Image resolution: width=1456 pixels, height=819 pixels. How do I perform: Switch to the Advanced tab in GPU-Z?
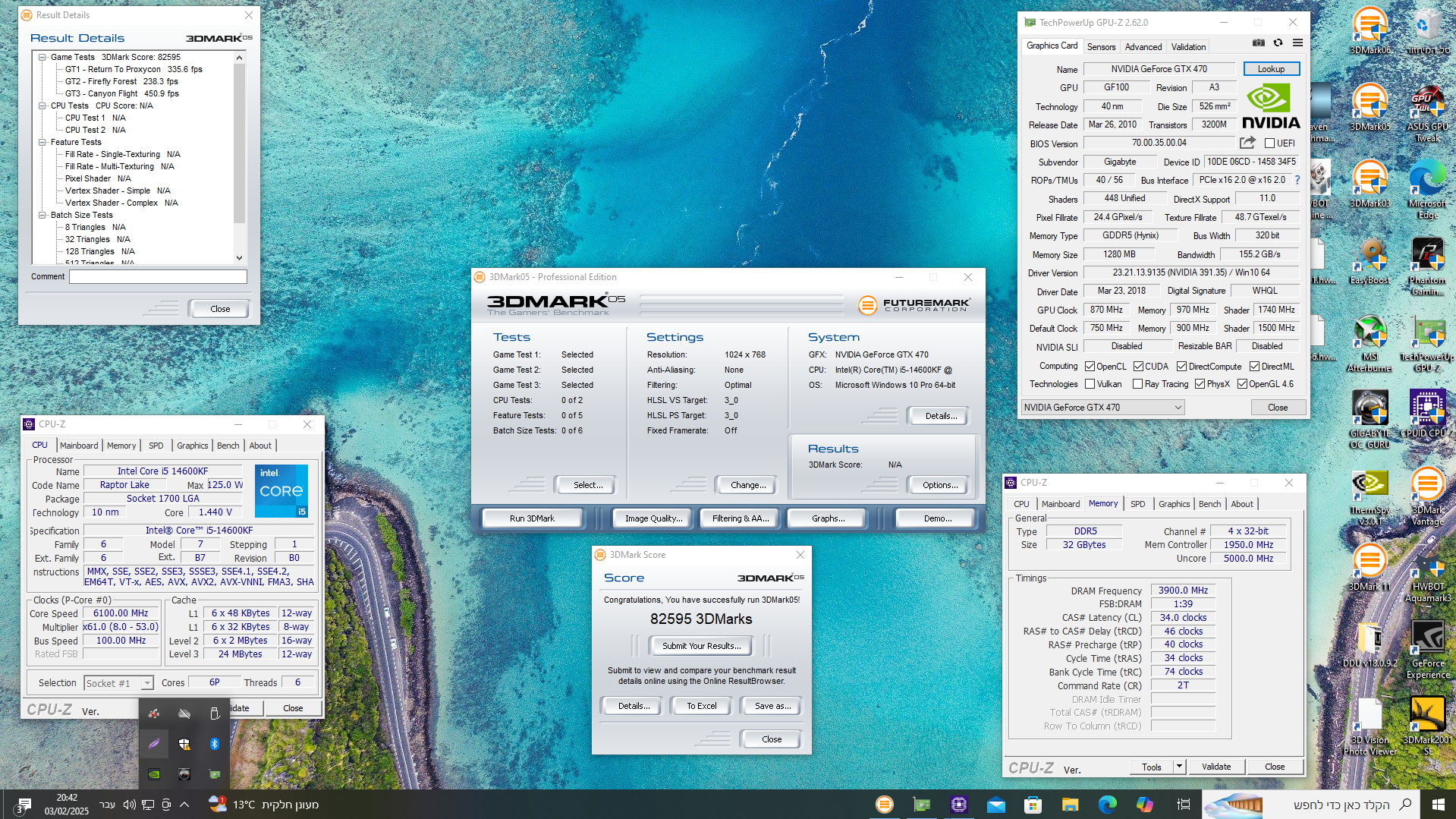1143,47
